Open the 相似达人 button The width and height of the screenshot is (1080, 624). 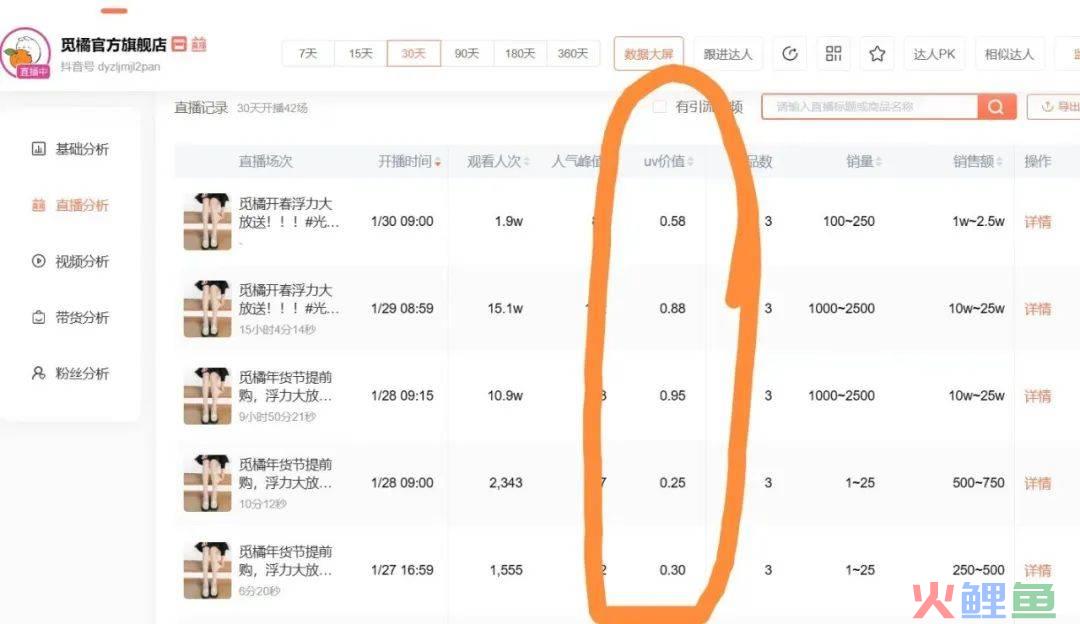(1010, 54)
